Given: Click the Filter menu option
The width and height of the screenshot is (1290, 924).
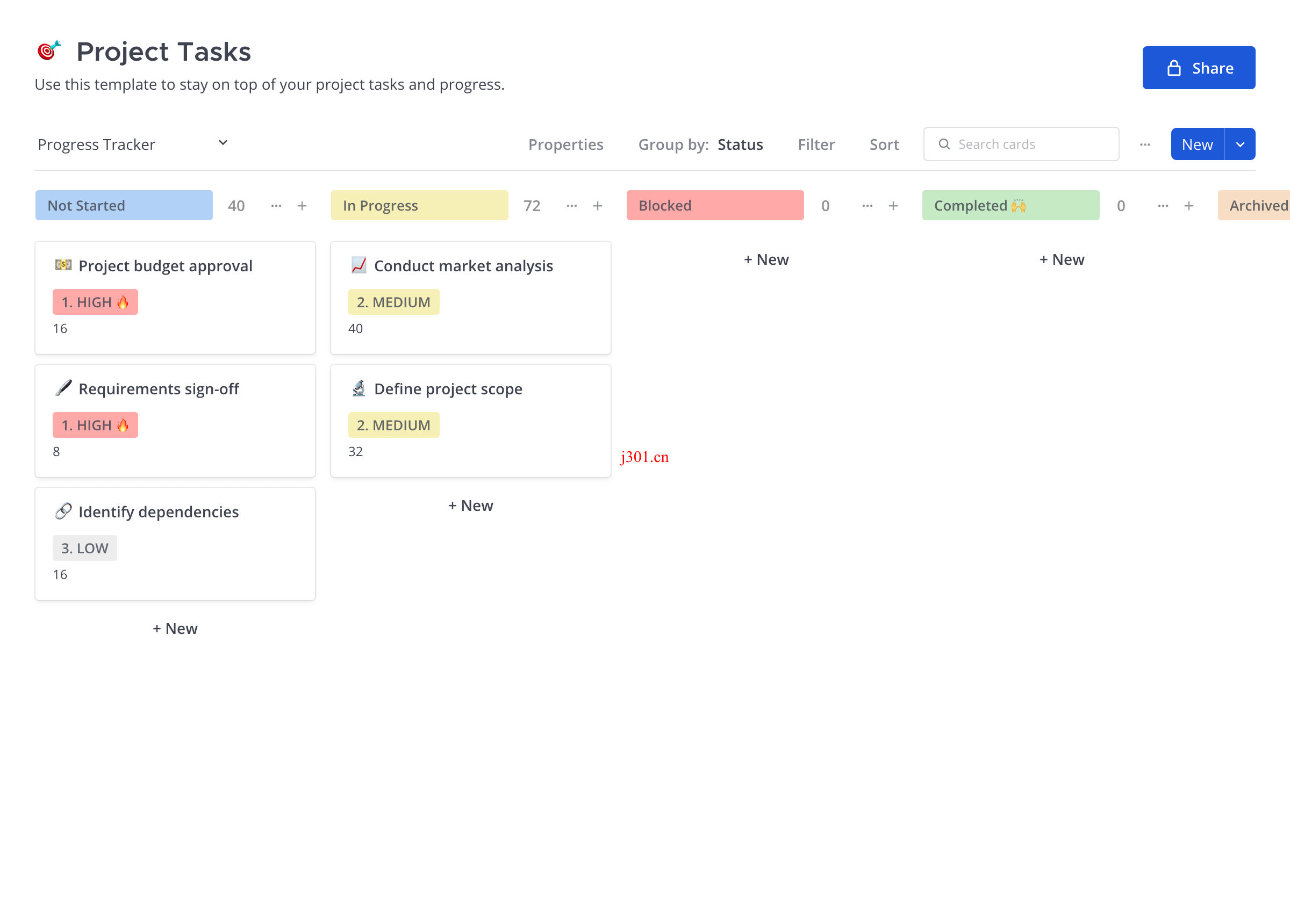Looking at the screenshot, I should click(816, 144).
